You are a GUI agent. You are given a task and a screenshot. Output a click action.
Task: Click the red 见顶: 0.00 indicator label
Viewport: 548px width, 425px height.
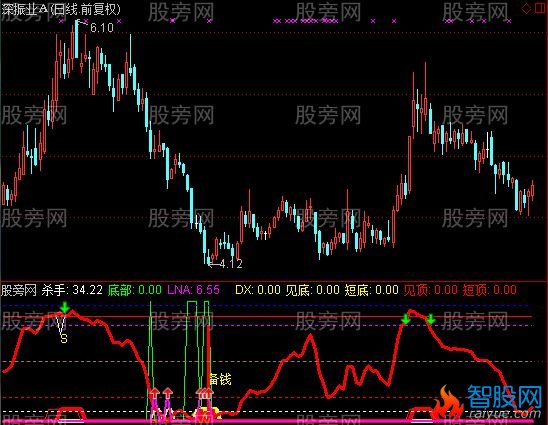coord(430,290)
